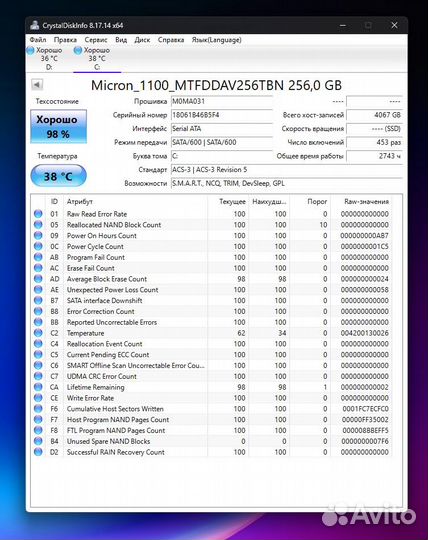Click the Raw-значения column header
428x540 pixels.
click(x=362, y=201)
